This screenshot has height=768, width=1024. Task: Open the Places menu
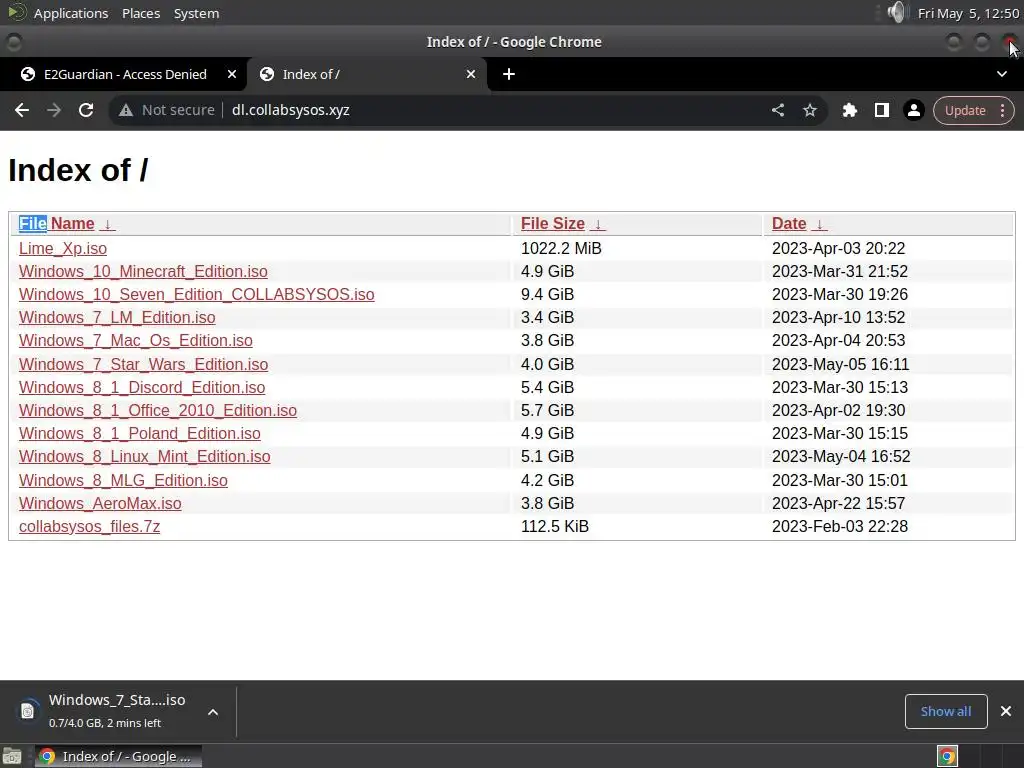pos(141,13)
